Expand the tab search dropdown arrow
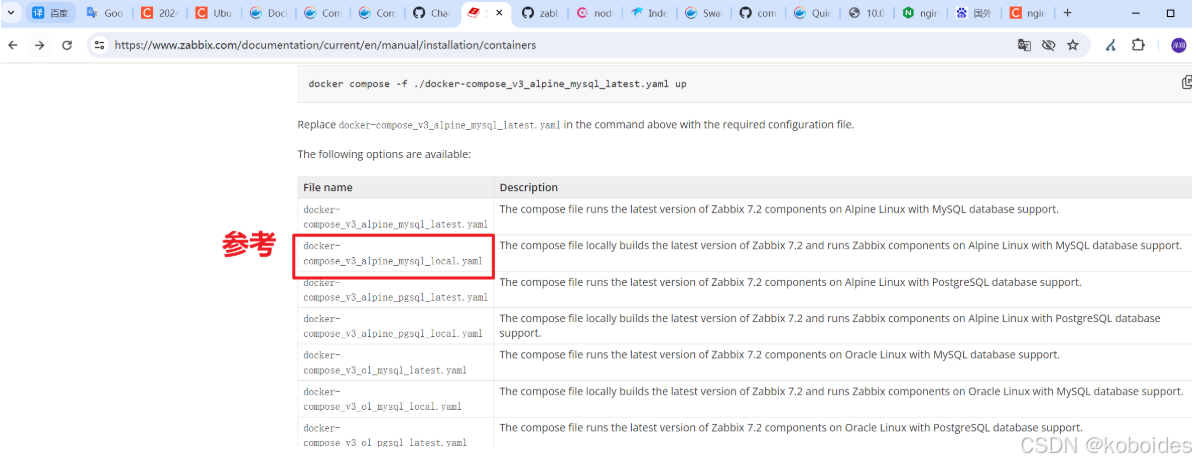1196x465 pixels. (x=11, y=13)
